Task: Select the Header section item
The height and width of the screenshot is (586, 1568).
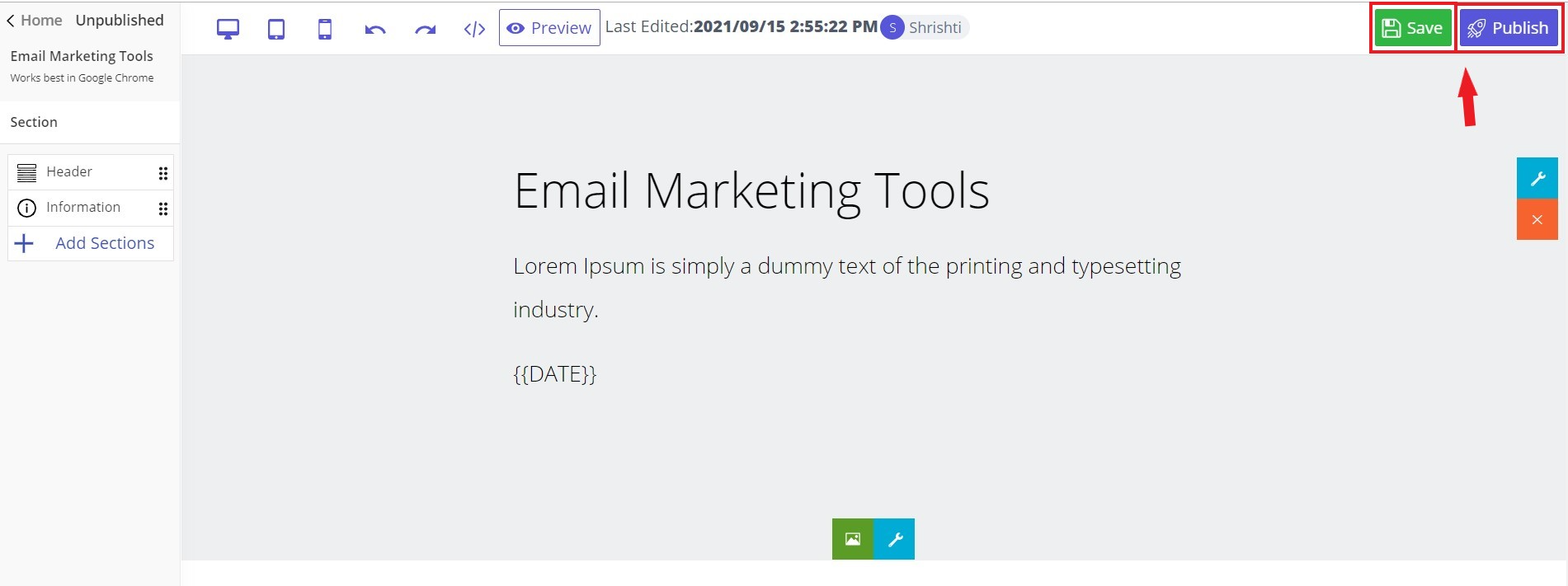Action: pyautogui.click(x=69, y=171)
